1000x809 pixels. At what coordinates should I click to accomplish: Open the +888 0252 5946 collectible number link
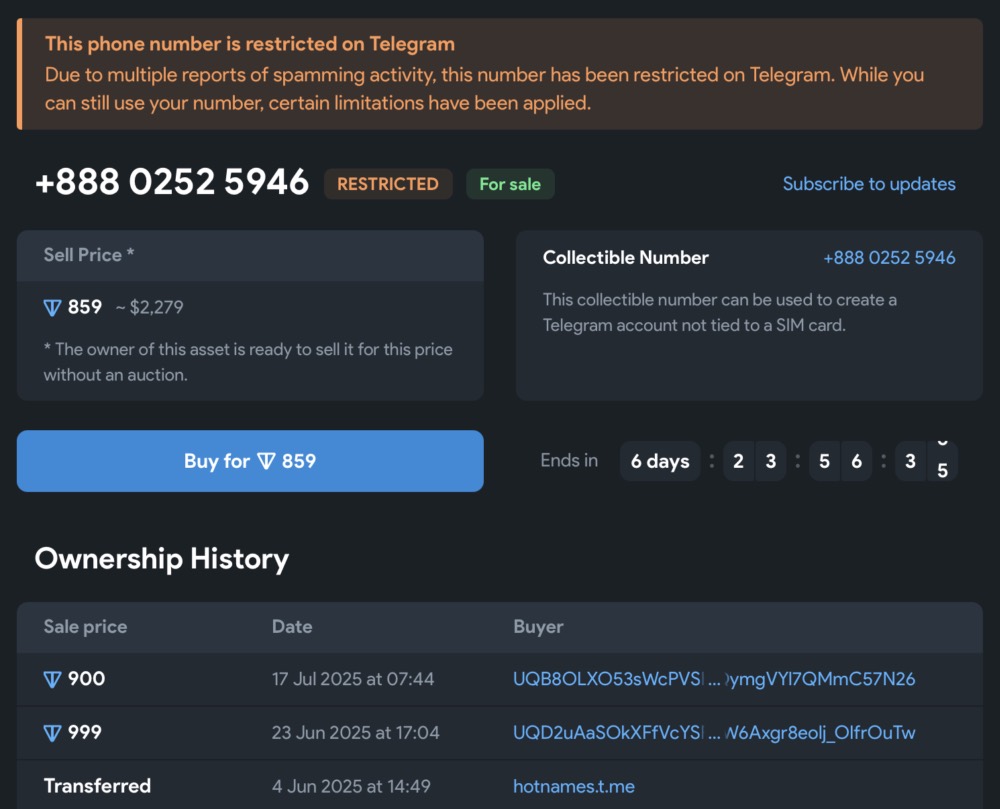889,258
